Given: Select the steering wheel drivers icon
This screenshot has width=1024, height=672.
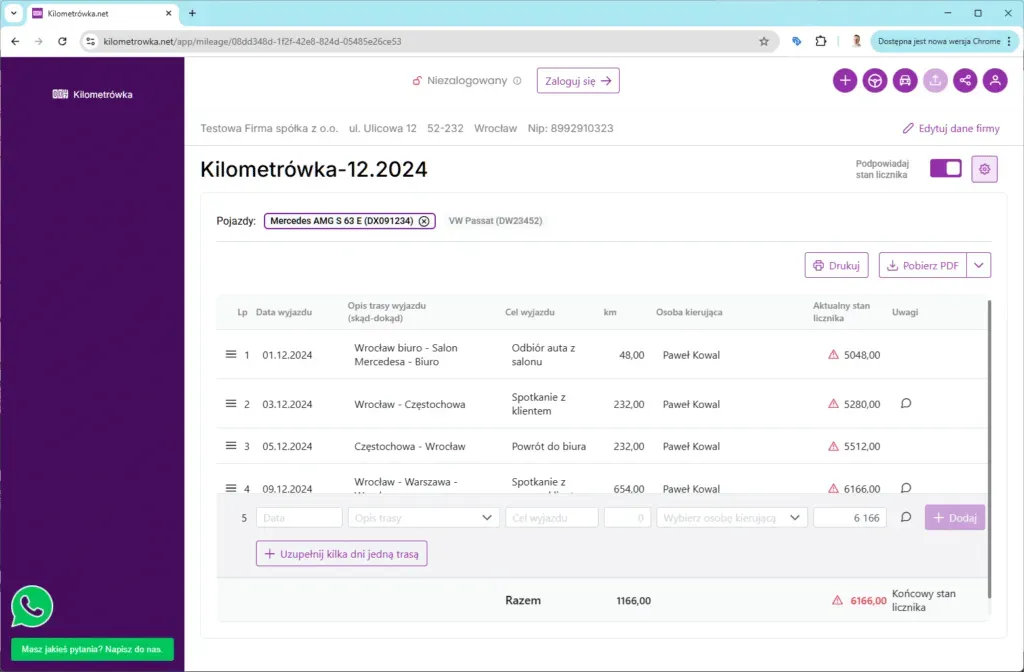Looking at the screenshot, I should [875, 80].
